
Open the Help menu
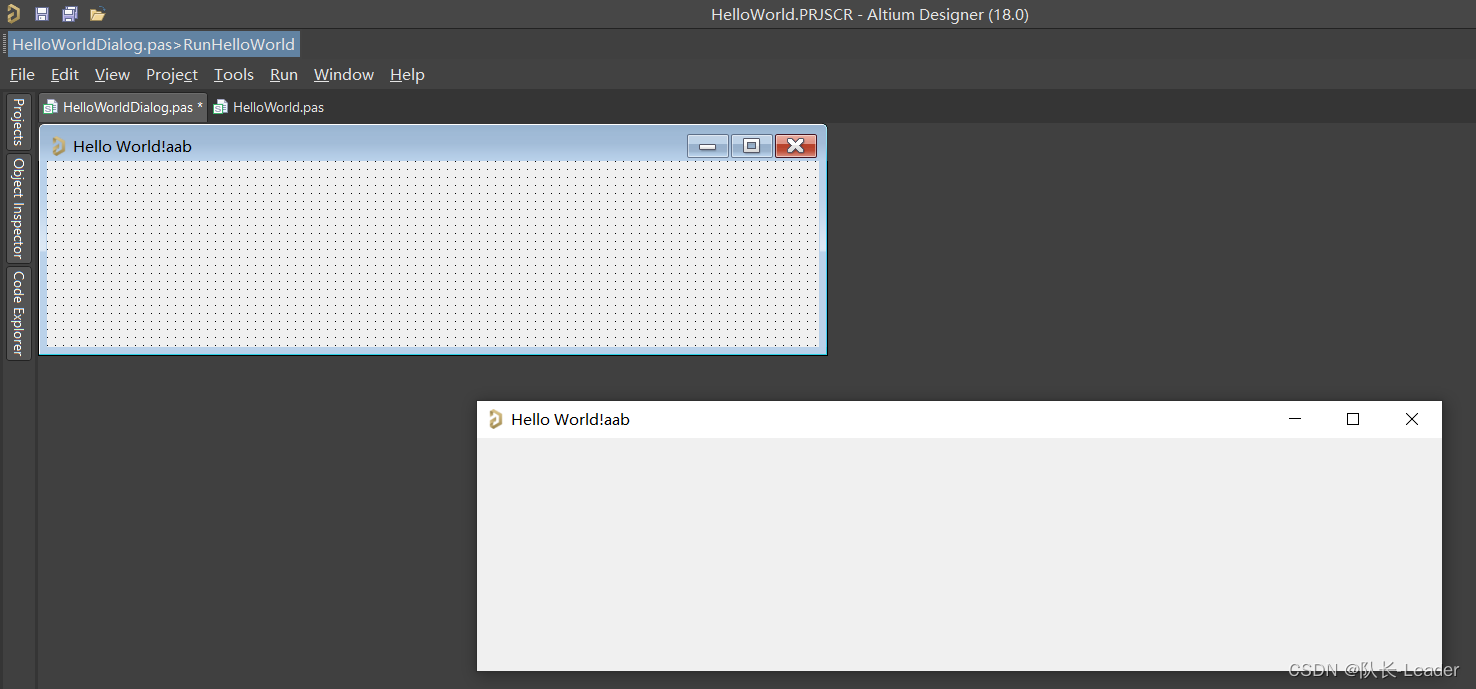[407, 75]
